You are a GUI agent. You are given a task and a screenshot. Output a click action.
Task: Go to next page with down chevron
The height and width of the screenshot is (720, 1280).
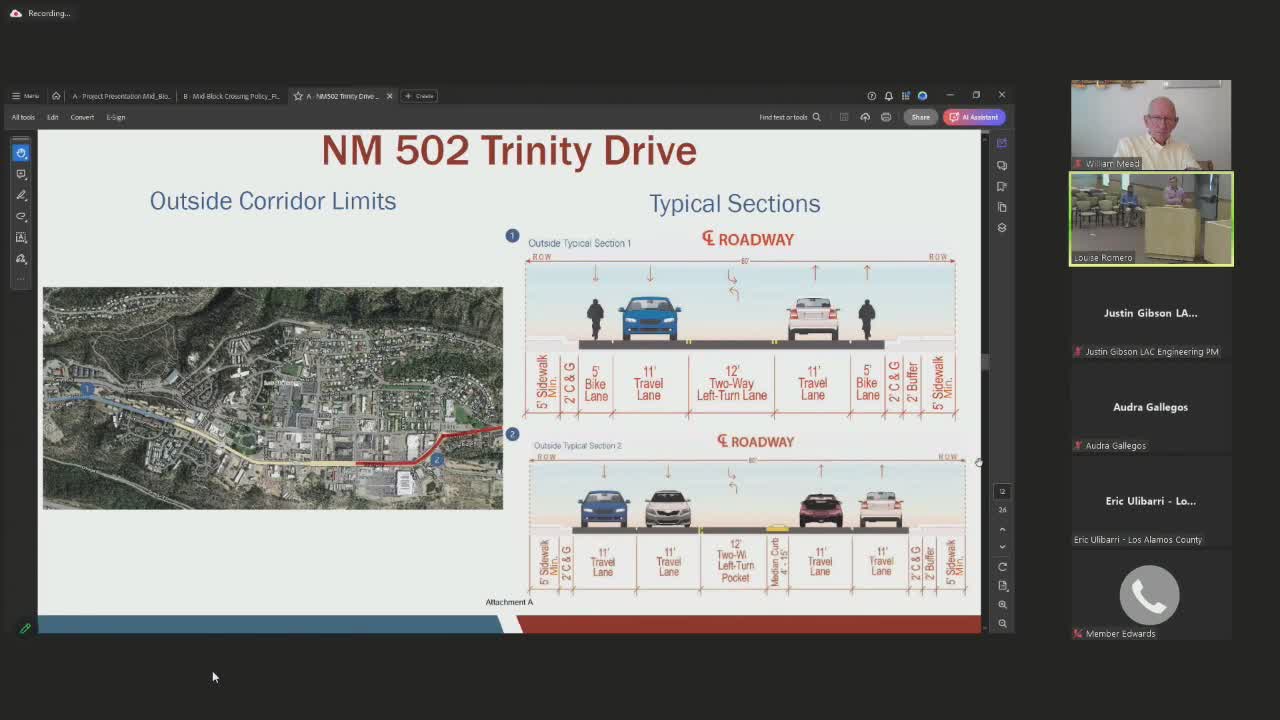(1002, 547)
